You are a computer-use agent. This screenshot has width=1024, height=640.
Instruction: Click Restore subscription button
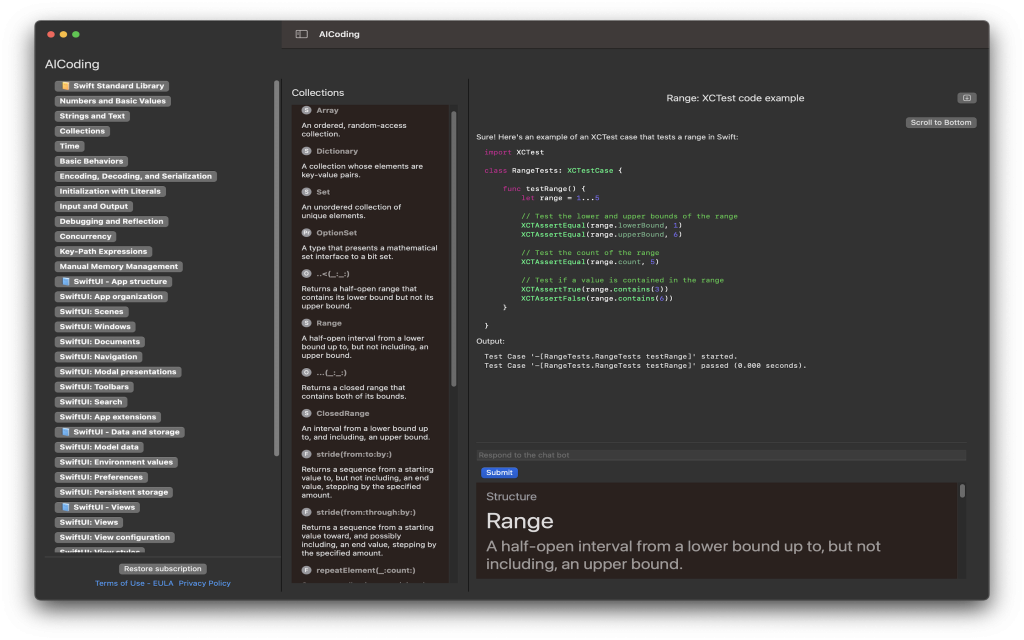tap(163, 568)
